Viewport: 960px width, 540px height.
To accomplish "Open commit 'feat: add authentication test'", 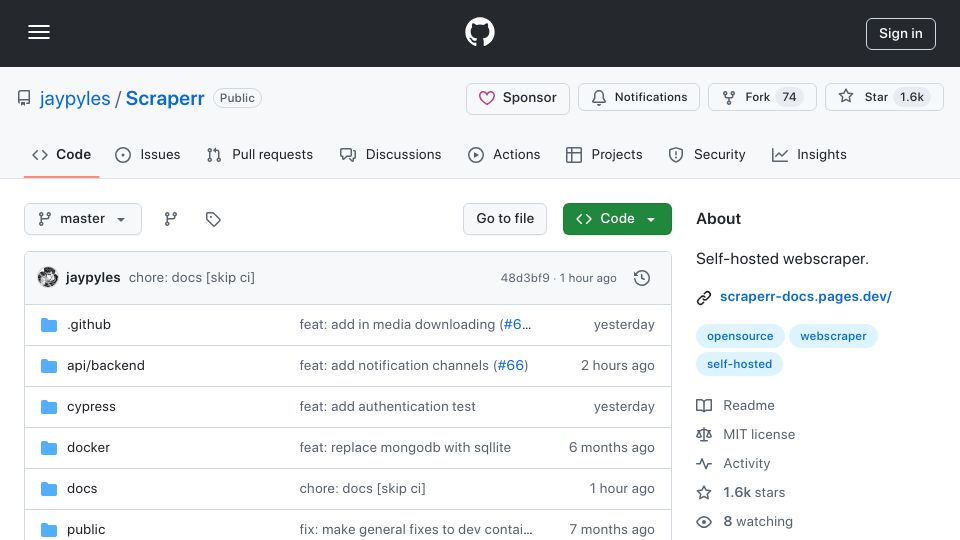I will (x=388, y=407).
